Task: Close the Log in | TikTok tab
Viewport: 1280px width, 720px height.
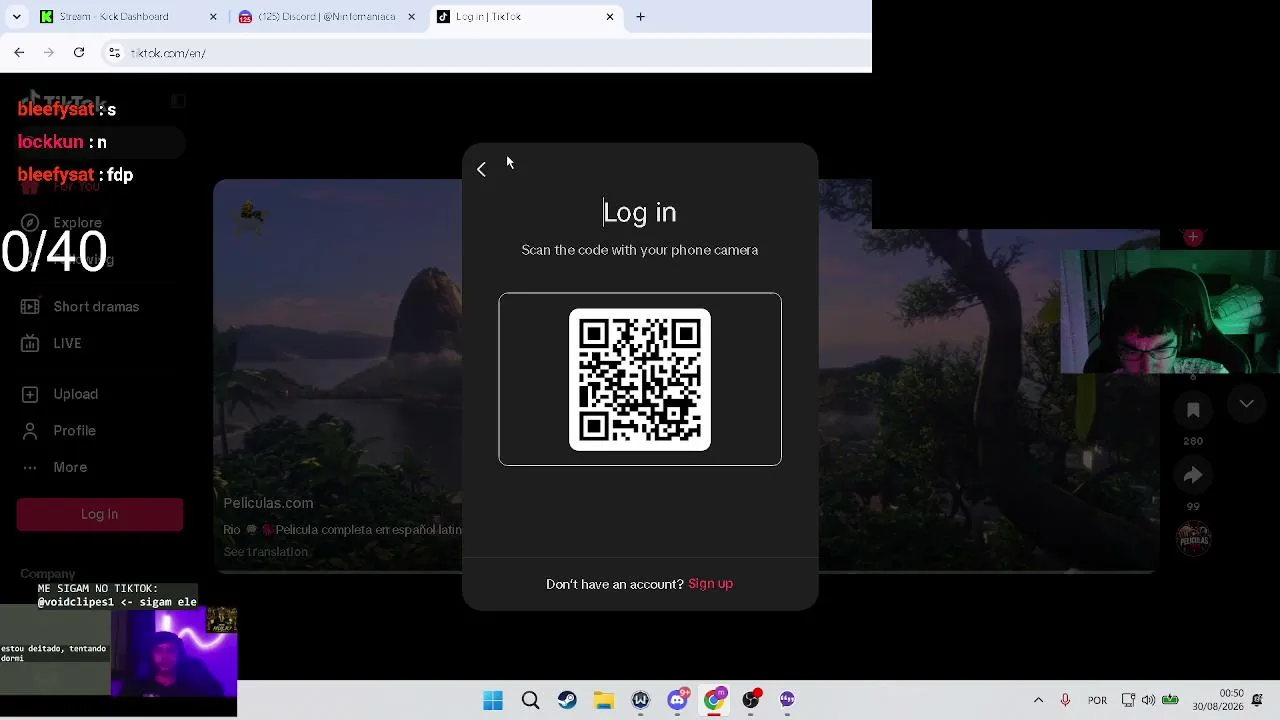Action: tap(610, 17)
